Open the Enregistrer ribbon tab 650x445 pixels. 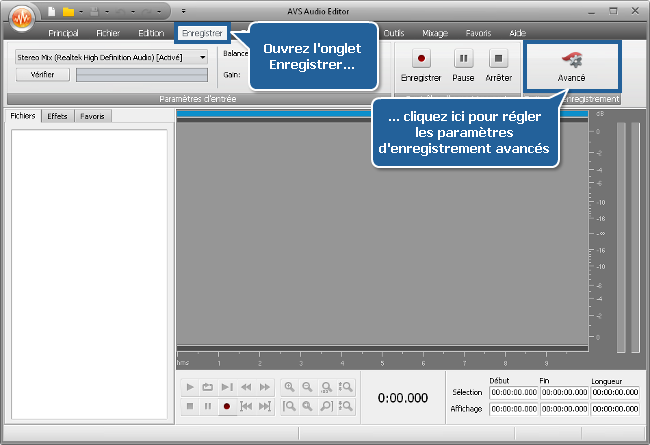pos(202,33)
